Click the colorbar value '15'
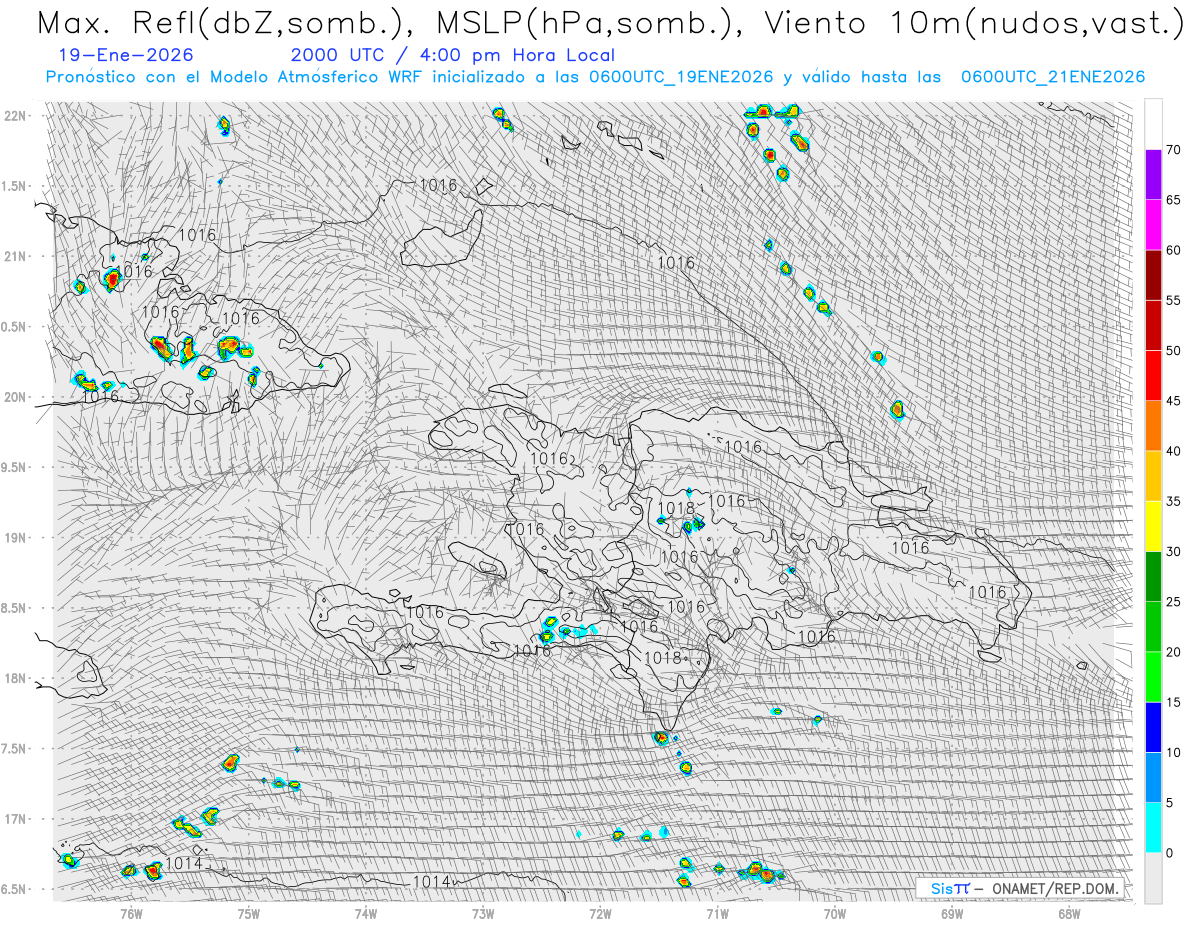1200x927 pixels. tap(1175, 702)
